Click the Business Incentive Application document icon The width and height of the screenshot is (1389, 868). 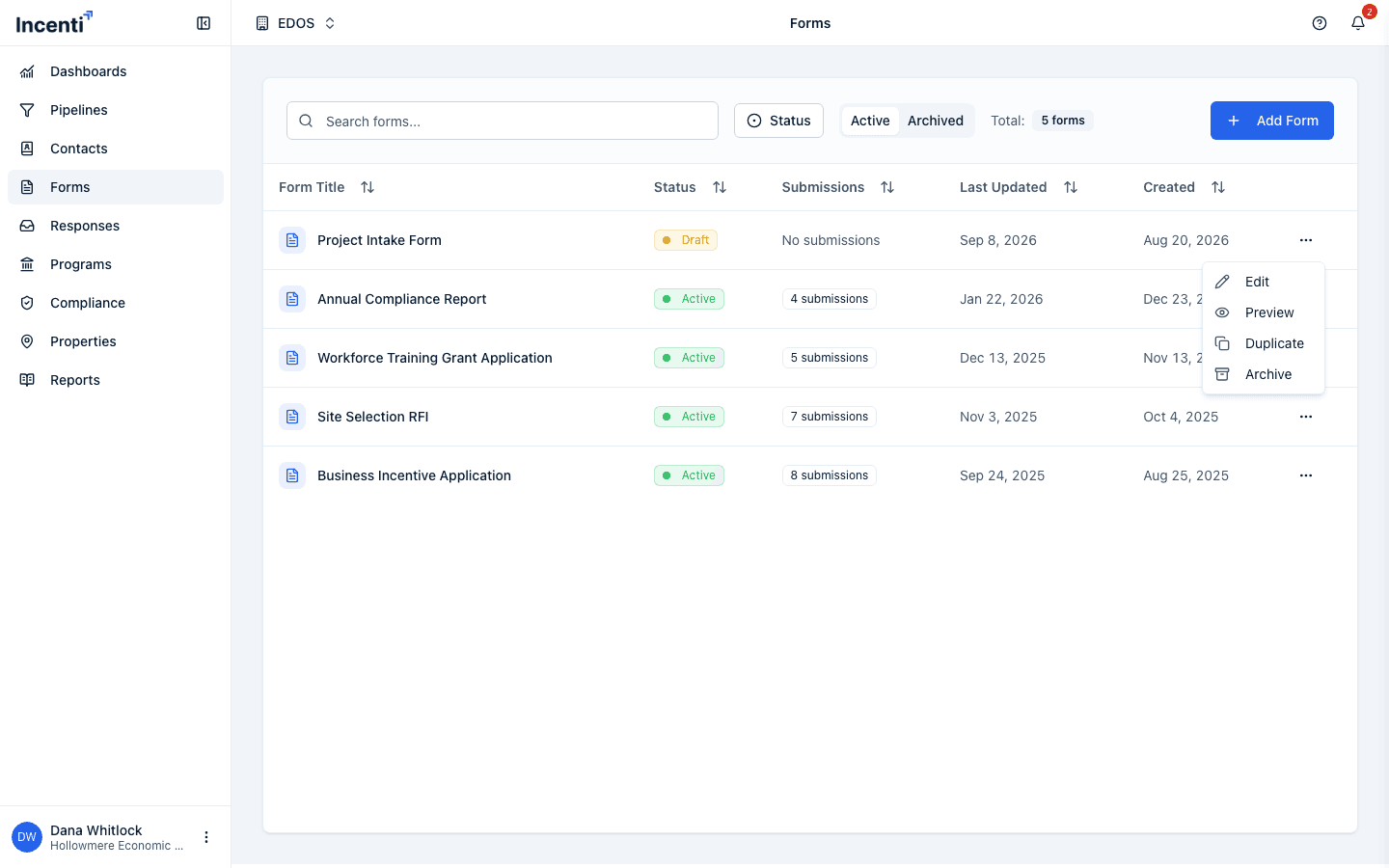coord(292,475)
